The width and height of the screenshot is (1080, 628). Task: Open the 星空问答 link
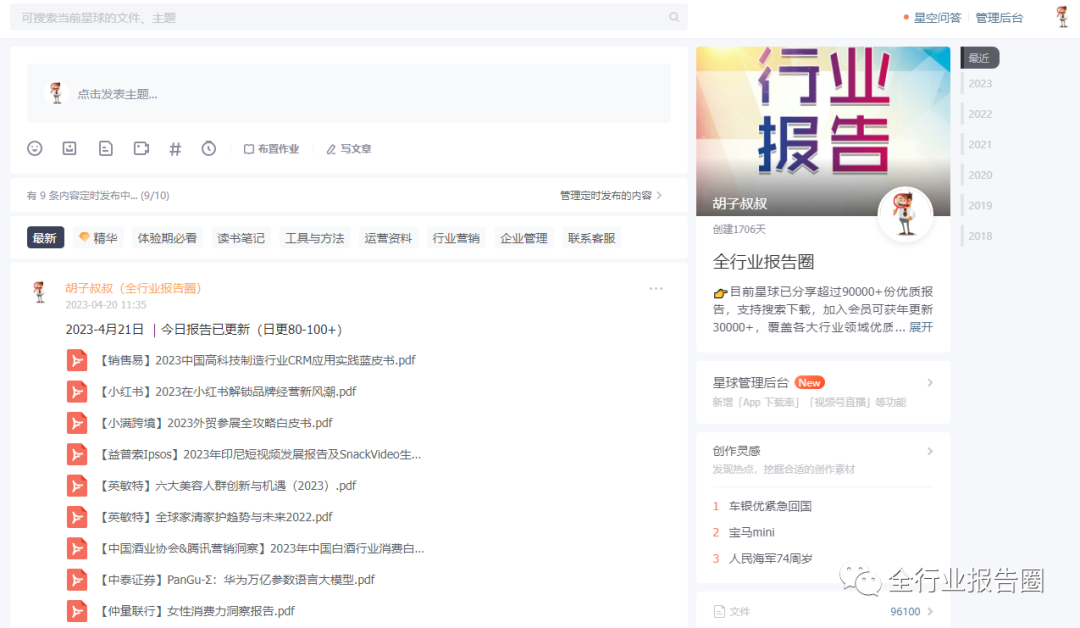pyautogui.click(x=937, y=18)
